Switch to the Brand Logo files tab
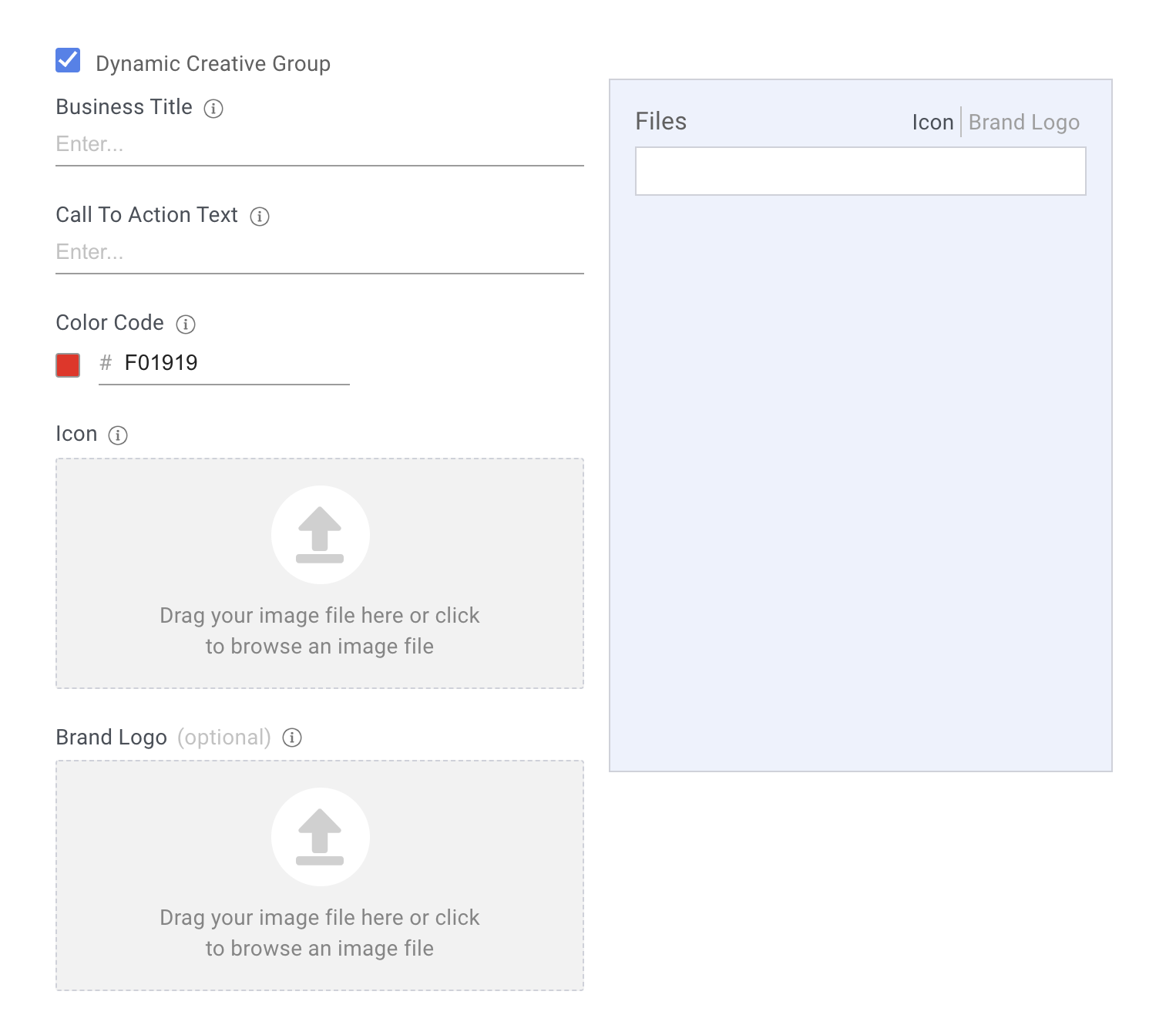The height and width of the screenshot is (1025, 1176). (1023, 123)
